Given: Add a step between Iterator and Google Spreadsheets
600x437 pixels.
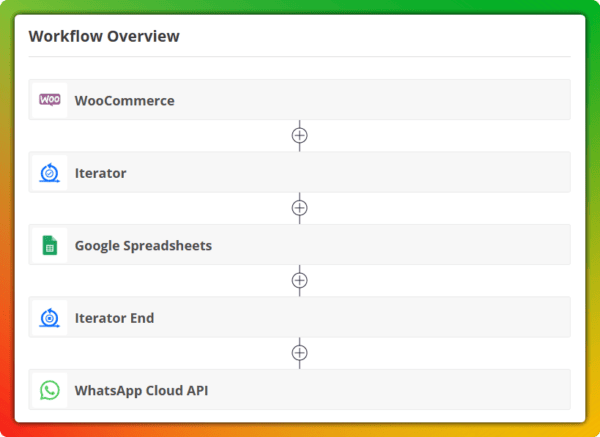Looking at the screenshot, I should coord(299,208).
